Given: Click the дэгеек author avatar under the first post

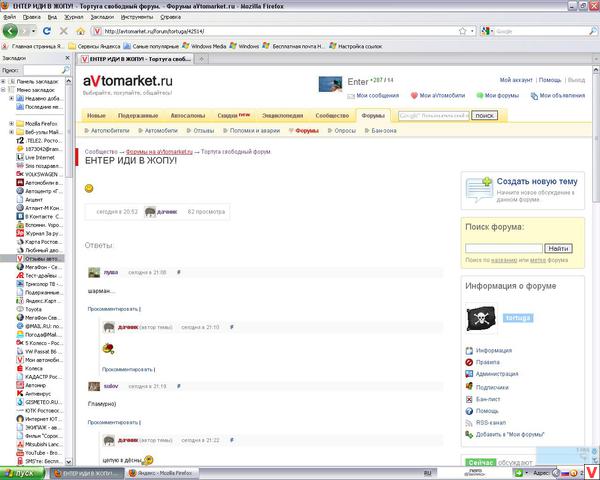Looking at the screenshot, I should tap(150, 212).
